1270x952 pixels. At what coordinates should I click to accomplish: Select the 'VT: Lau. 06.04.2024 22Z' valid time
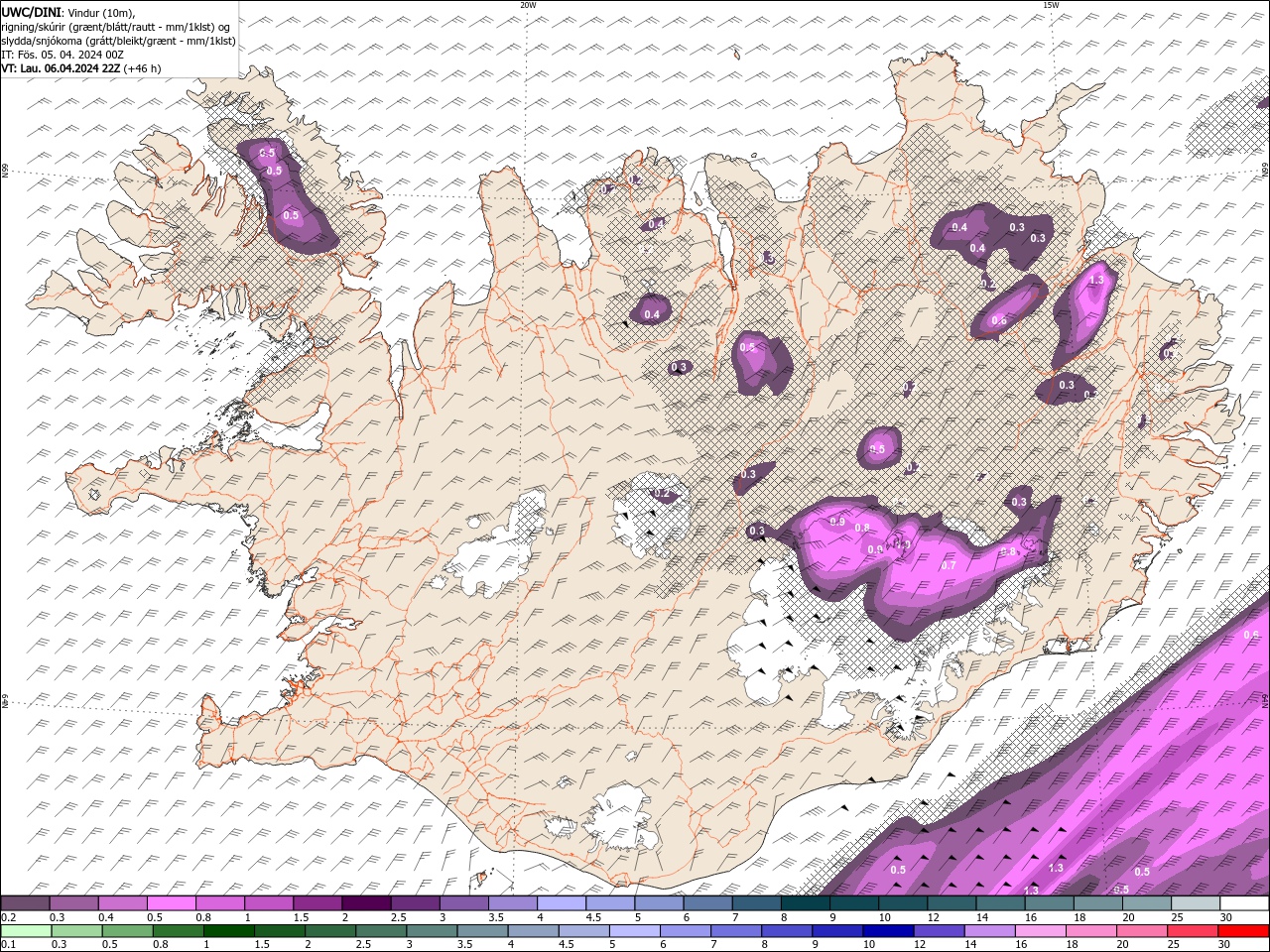click(61, 68)
